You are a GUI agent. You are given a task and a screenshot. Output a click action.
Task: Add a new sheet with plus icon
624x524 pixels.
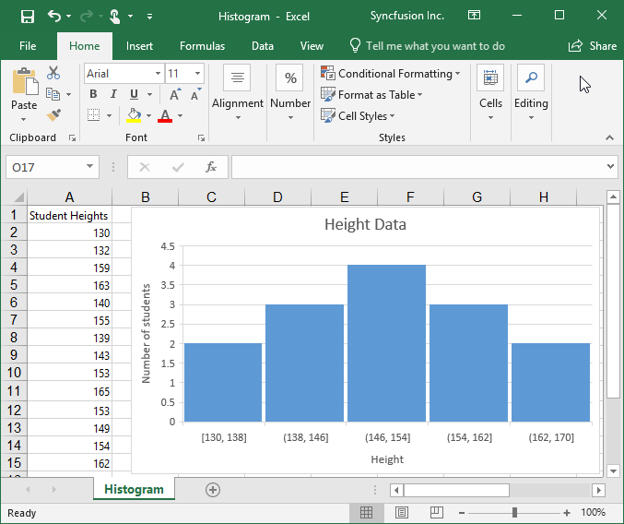pos(212,489)
